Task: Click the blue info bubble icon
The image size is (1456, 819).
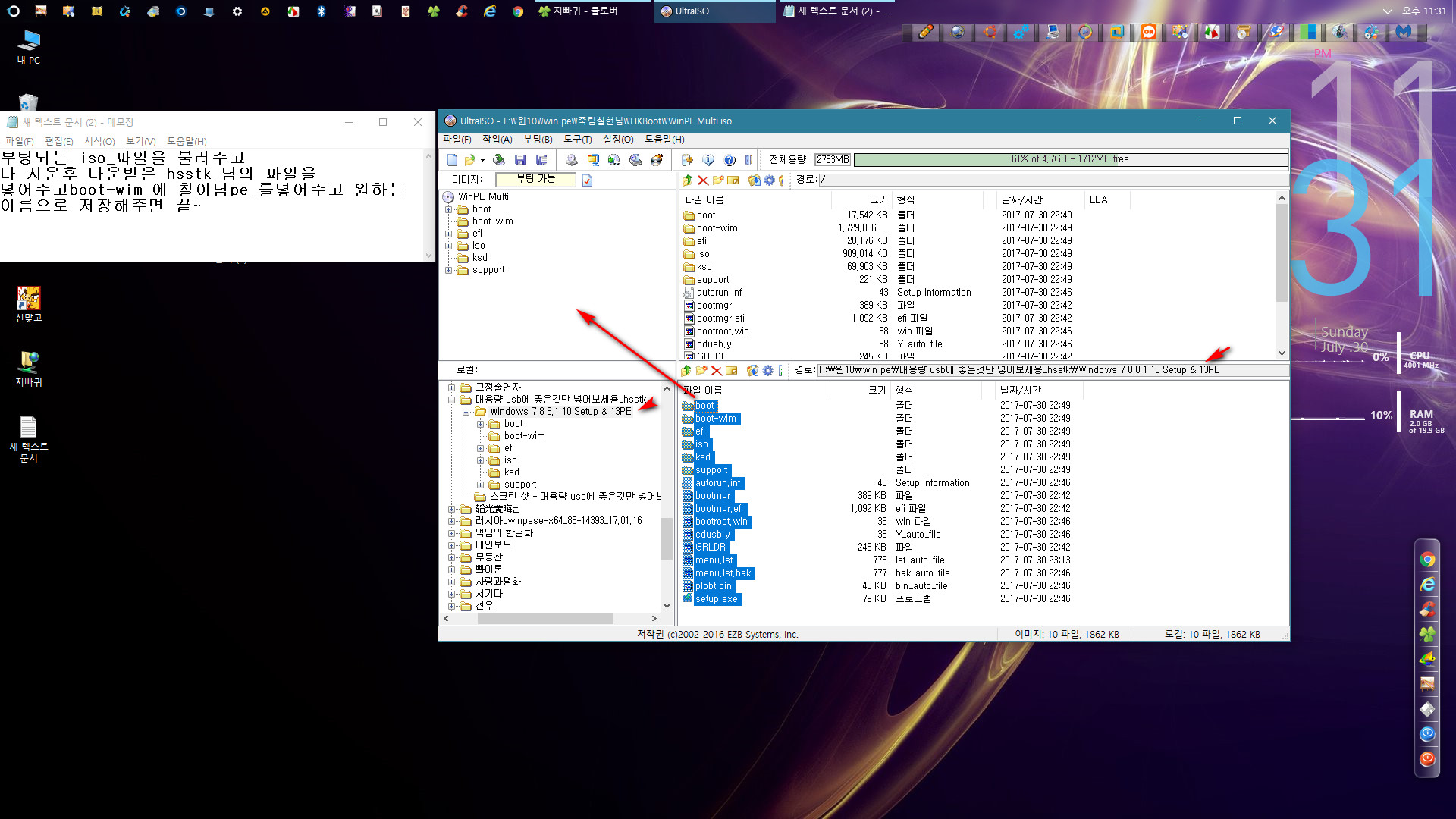Action: click(708, 160)
